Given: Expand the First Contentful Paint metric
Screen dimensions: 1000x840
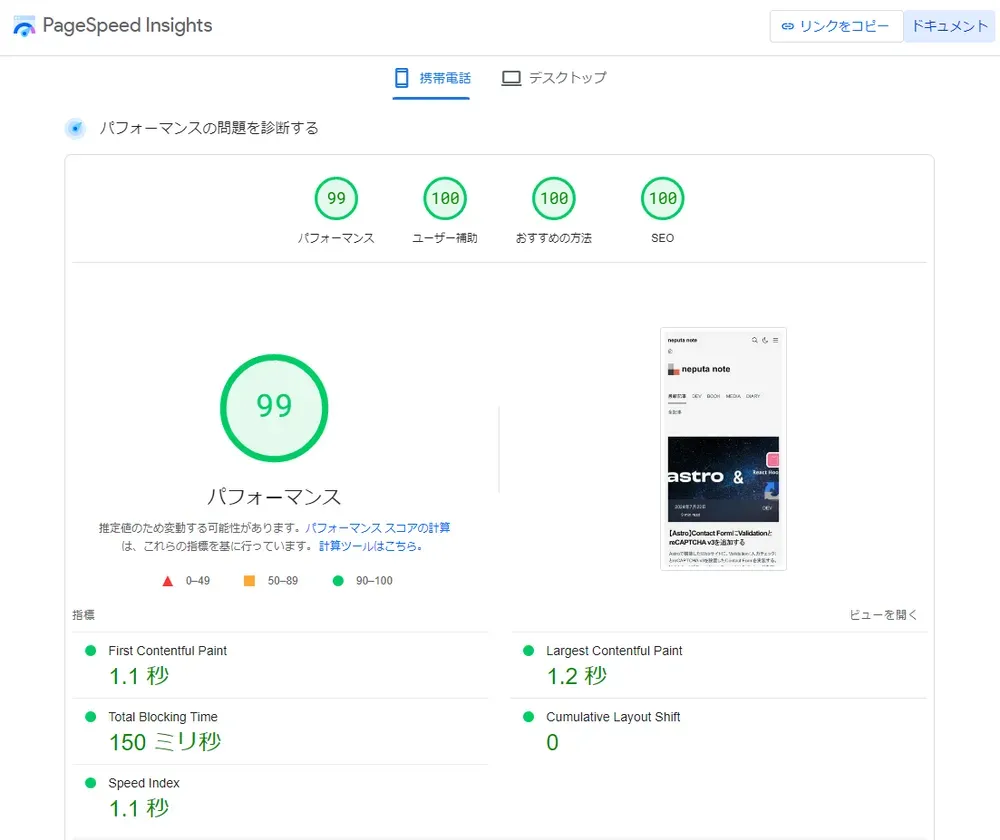Looking at the screenshot, I should pyautogui.click(x=167, y=651).
